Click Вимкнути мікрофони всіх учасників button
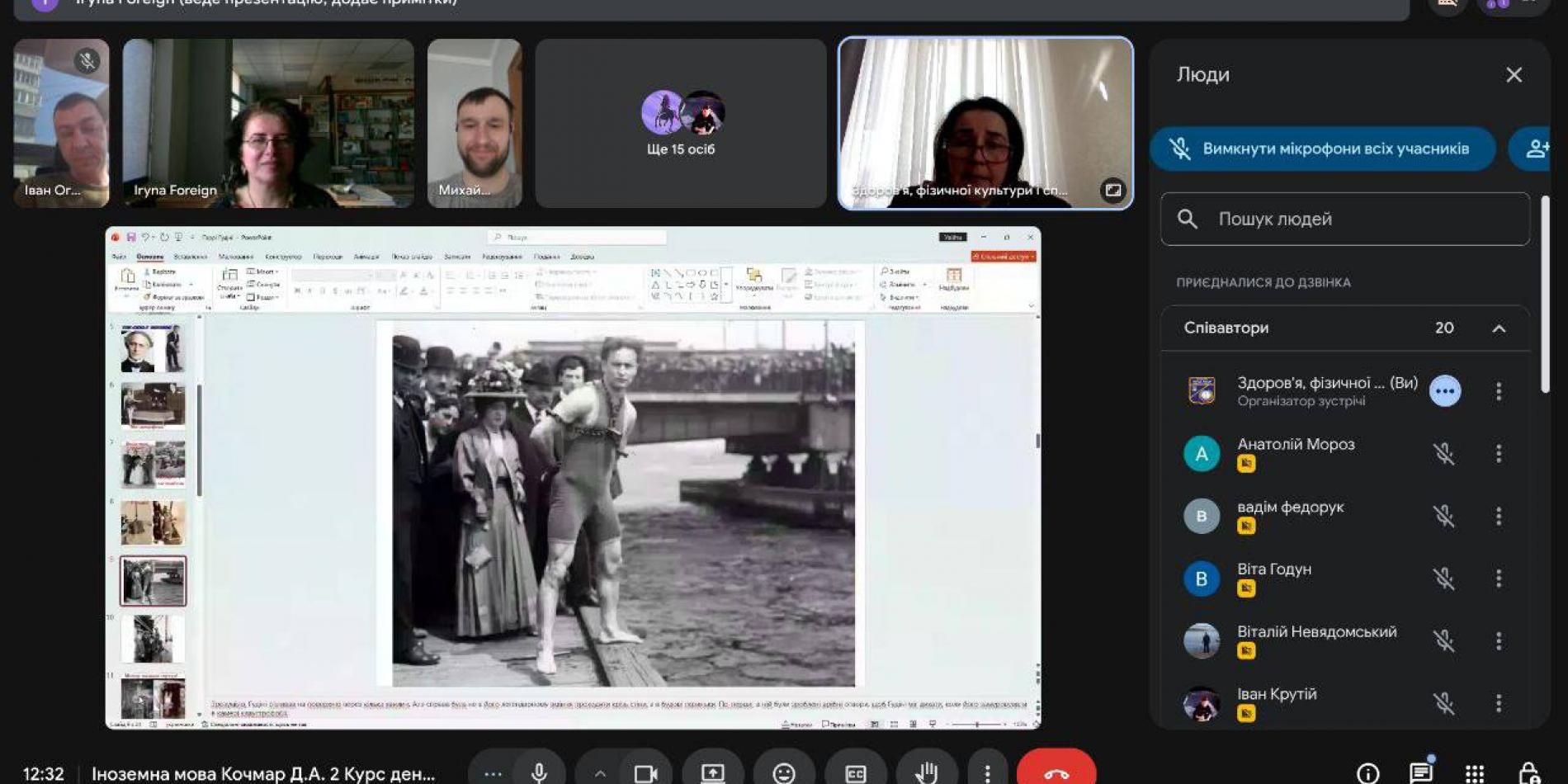 coord(1322,149)
